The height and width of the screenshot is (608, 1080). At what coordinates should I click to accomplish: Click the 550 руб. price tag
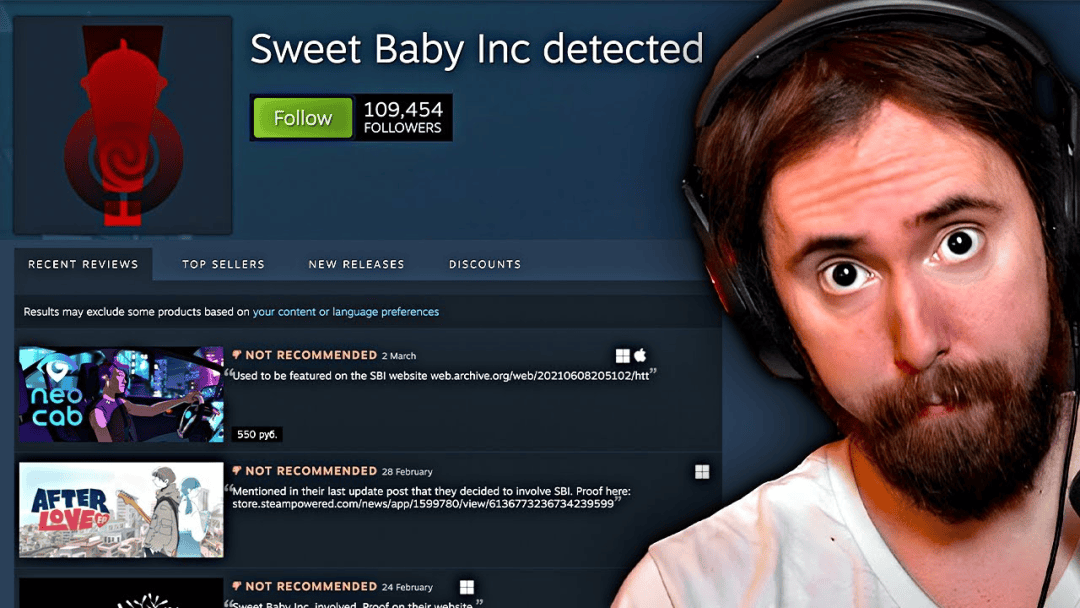[257, 434]
